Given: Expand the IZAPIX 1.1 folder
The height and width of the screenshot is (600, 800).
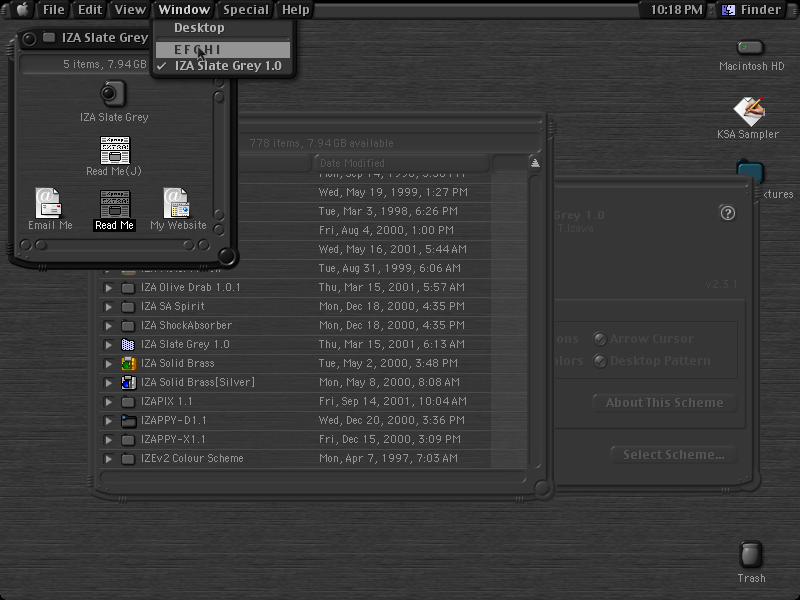Looking at the screenshot, I should [x=108, y=402].
